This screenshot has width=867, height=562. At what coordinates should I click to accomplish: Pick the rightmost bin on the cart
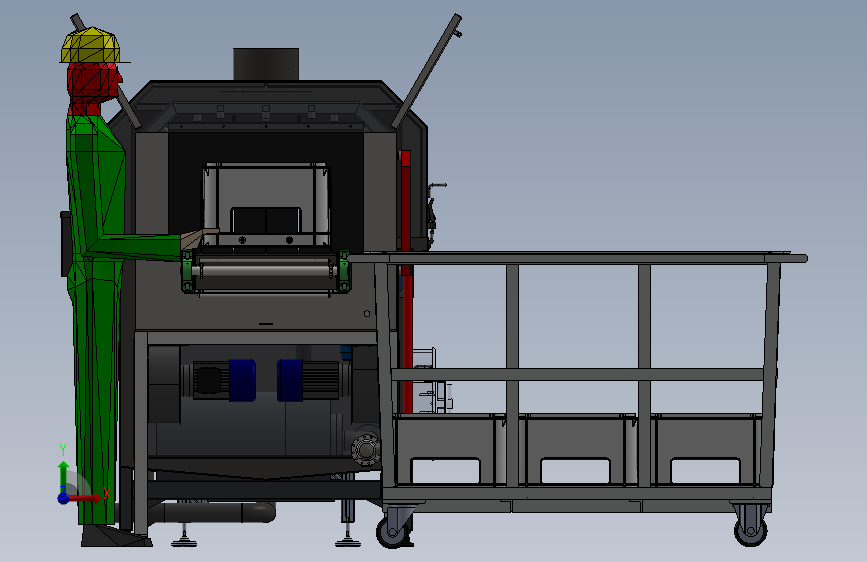coord(705,450)
